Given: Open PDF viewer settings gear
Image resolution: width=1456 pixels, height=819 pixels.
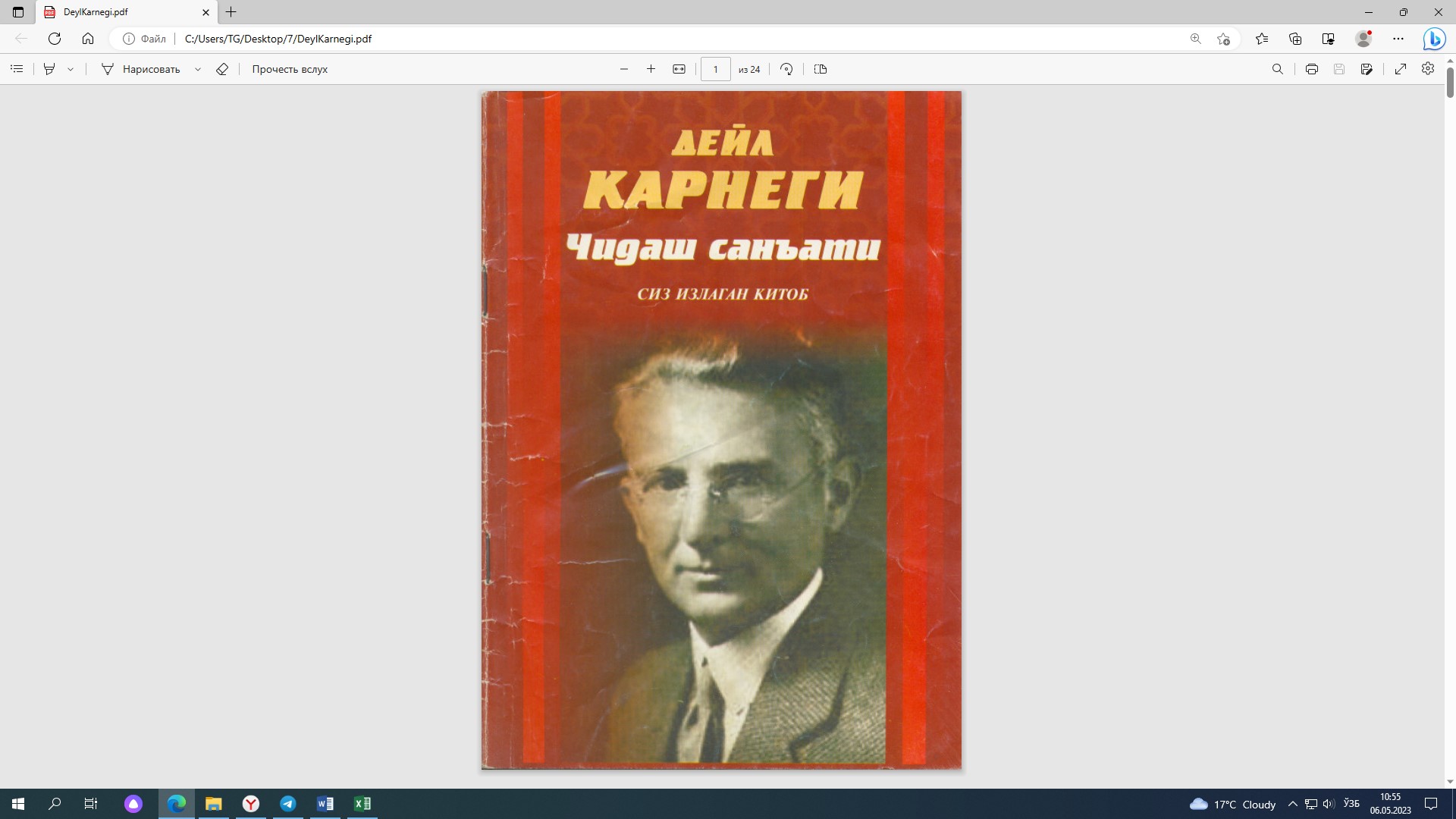Looking at the screenshot, I should pyautogui.click(x=1428, y=69).
